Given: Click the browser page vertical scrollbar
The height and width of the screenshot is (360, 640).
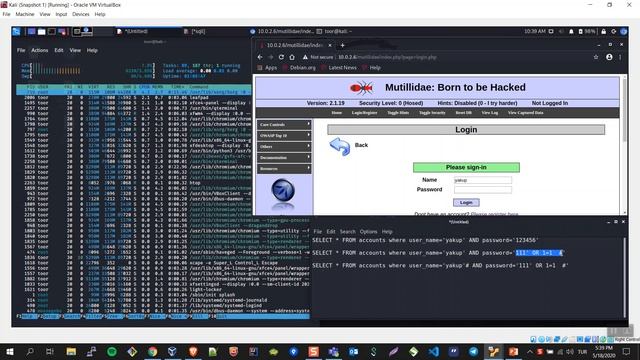Looking at the screenshot, I should 624,110.
